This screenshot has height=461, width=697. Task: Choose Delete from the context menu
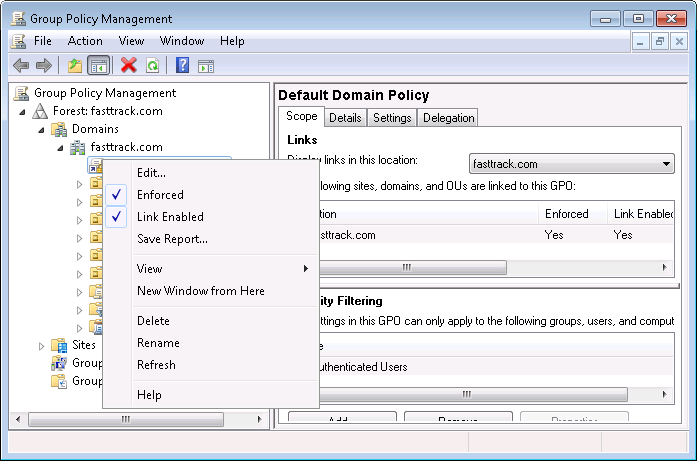click(211, 321)
